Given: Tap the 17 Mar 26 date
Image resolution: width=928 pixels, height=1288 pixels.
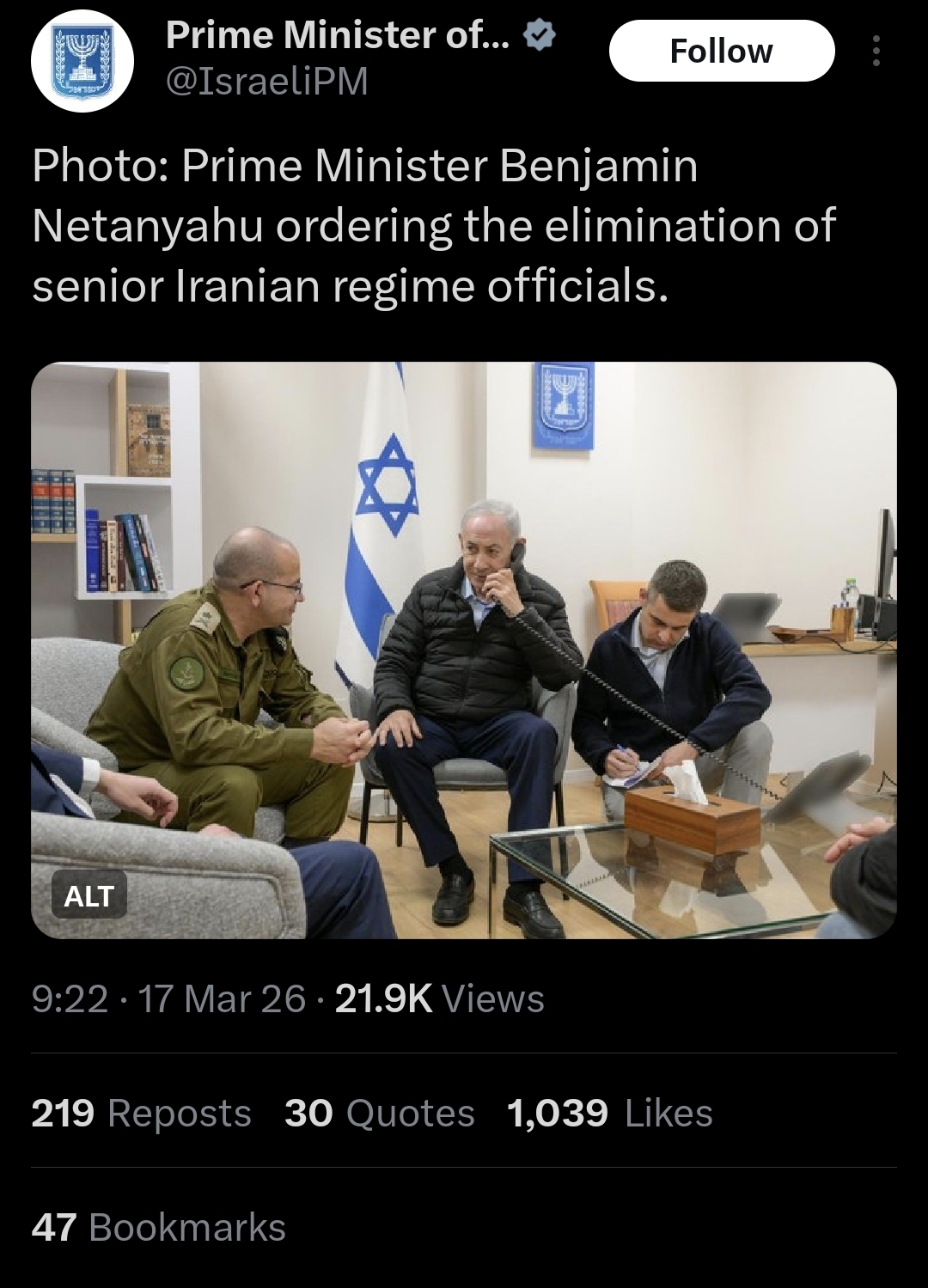Looking at the screenshot, I should [x=222, y=998].
